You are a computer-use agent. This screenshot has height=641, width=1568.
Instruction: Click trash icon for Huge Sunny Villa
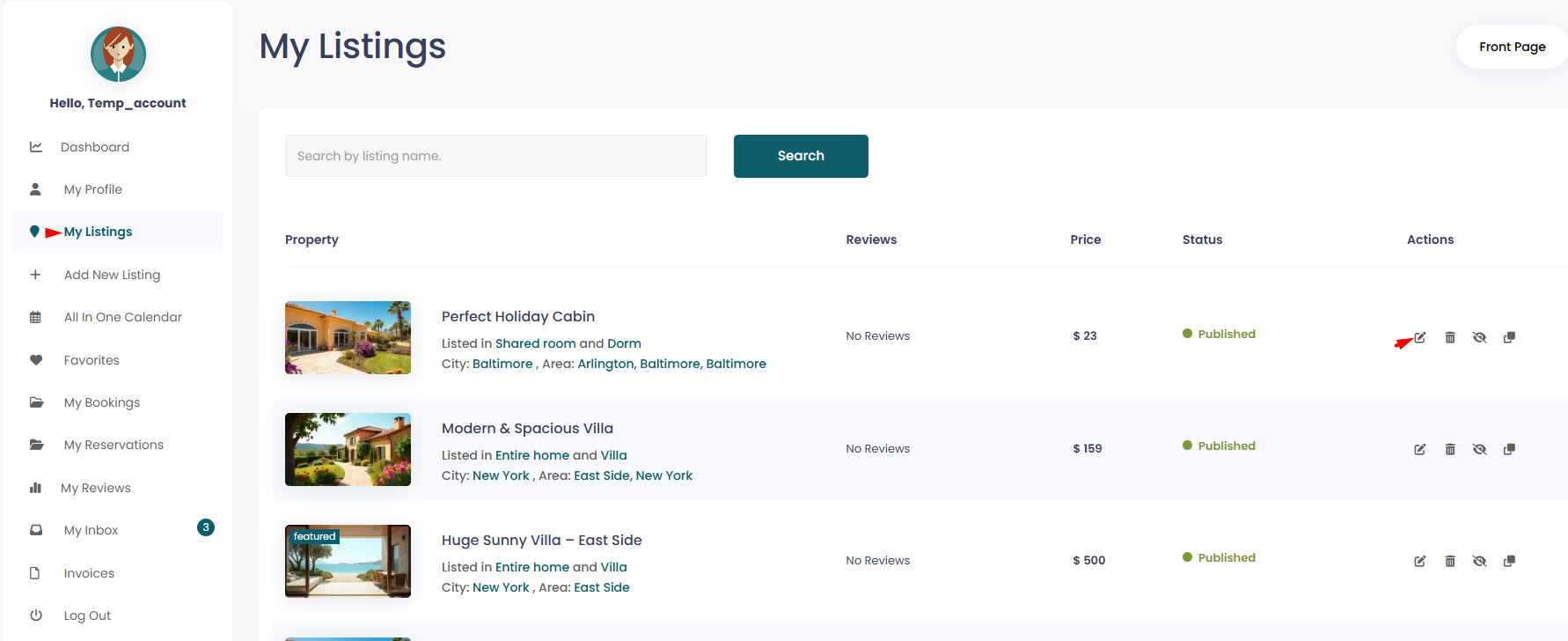pos(1450,561)
